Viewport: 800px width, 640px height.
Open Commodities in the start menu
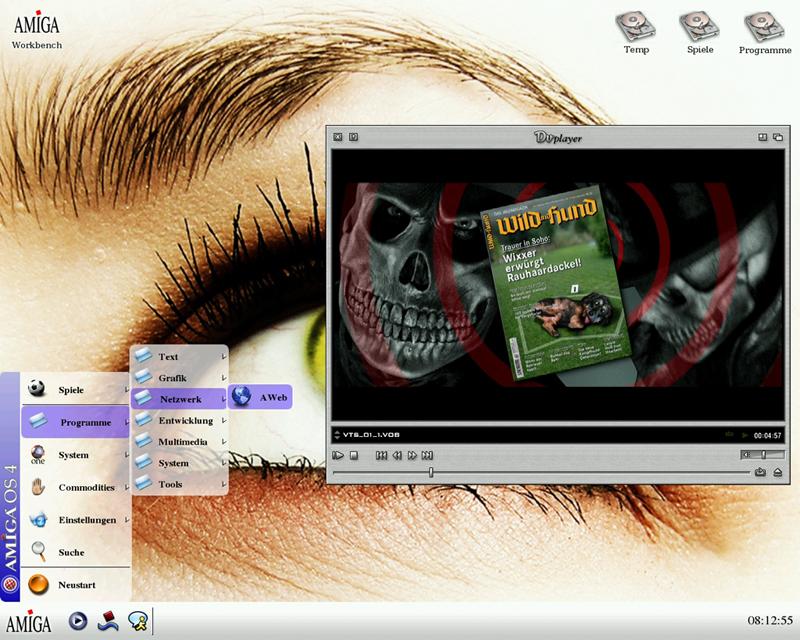[76, 487]
